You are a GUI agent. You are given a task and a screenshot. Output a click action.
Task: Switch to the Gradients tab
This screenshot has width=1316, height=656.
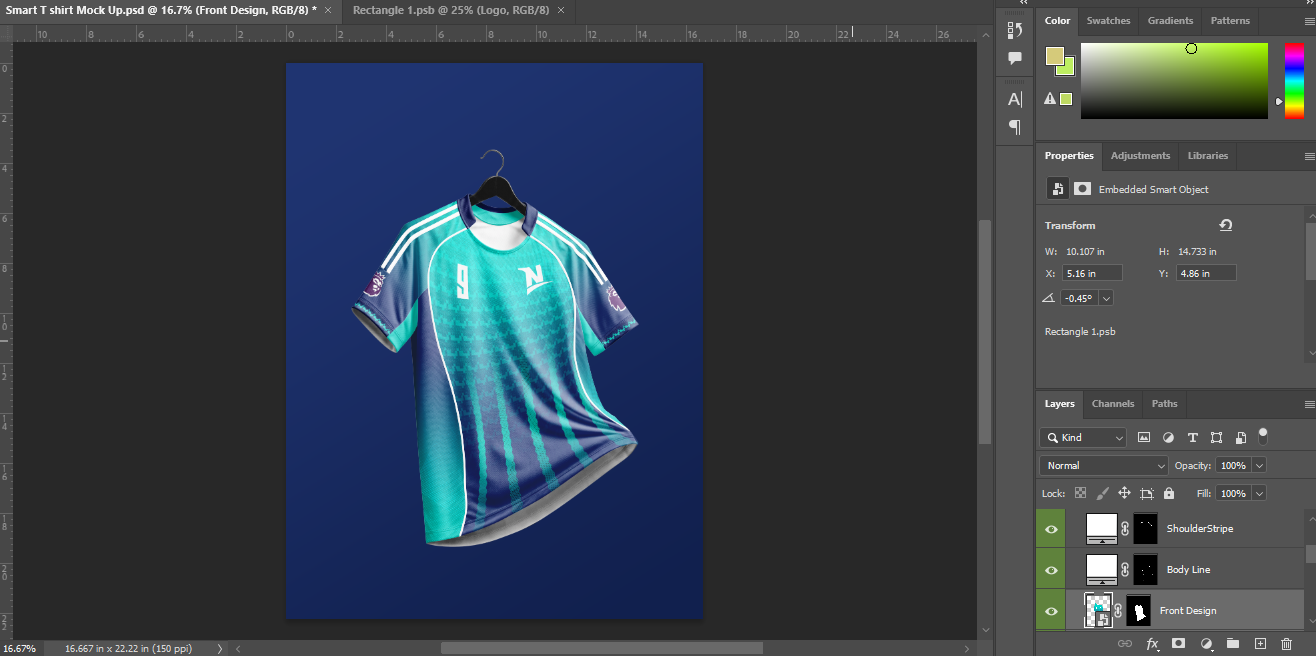1170,20
